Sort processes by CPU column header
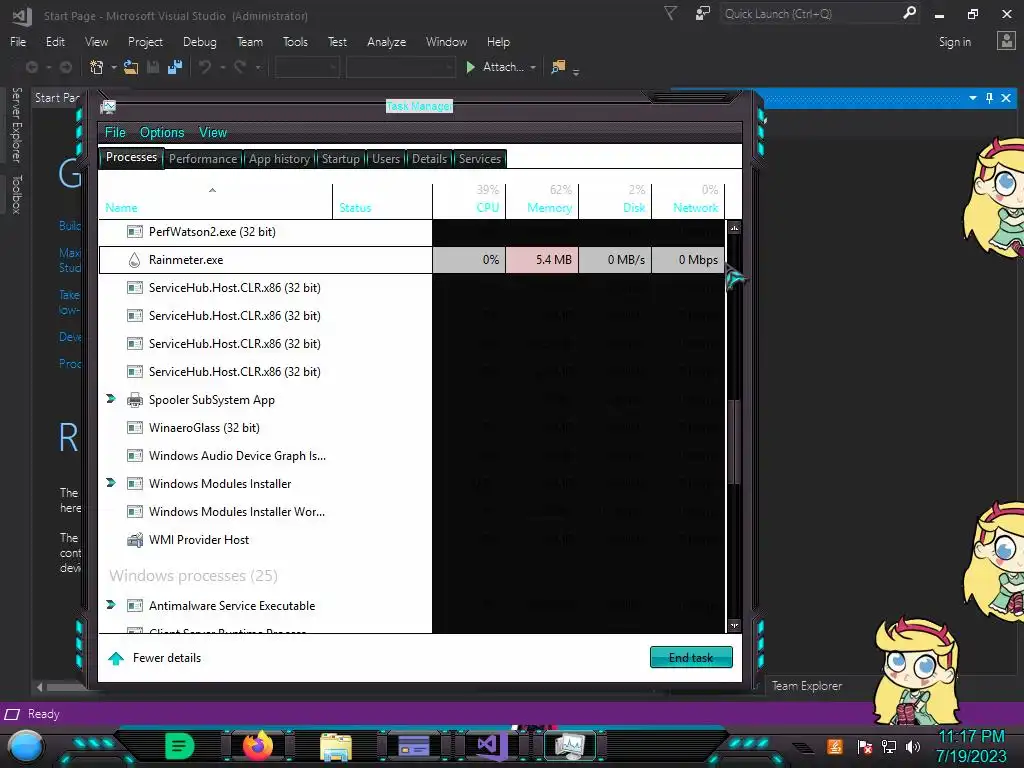Image resolution: width=1024 pixels, height=768 pixels. coord(470,199)
